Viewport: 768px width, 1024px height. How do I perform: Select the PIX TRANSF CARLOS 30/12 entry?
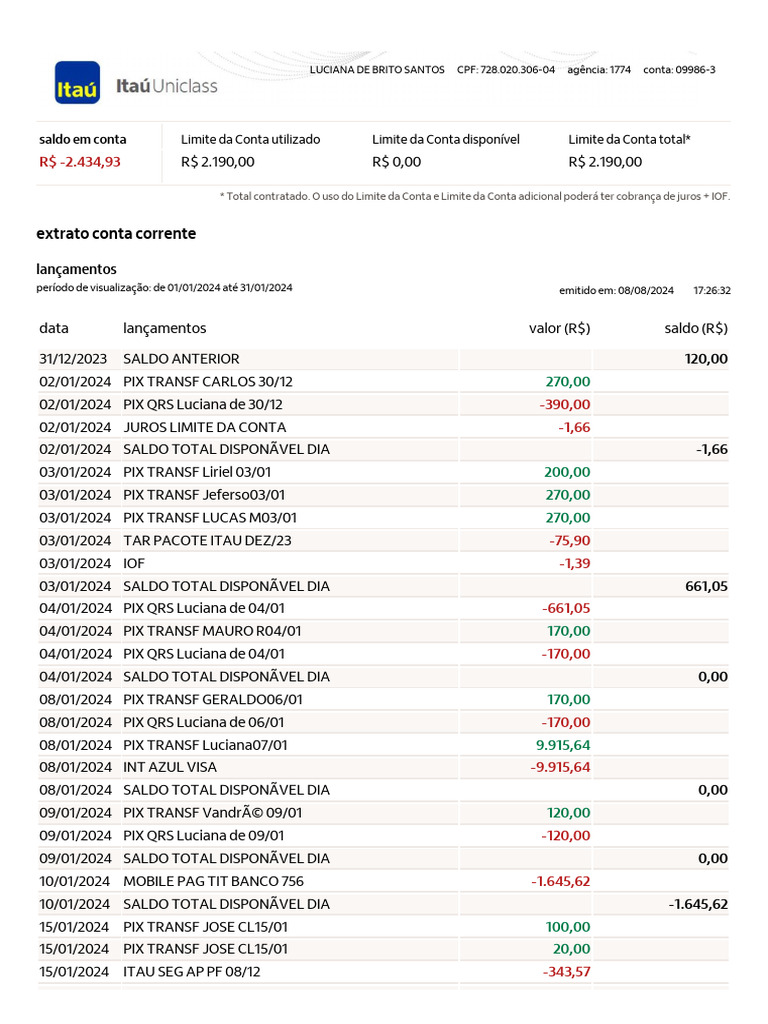(x=208, y=382)
